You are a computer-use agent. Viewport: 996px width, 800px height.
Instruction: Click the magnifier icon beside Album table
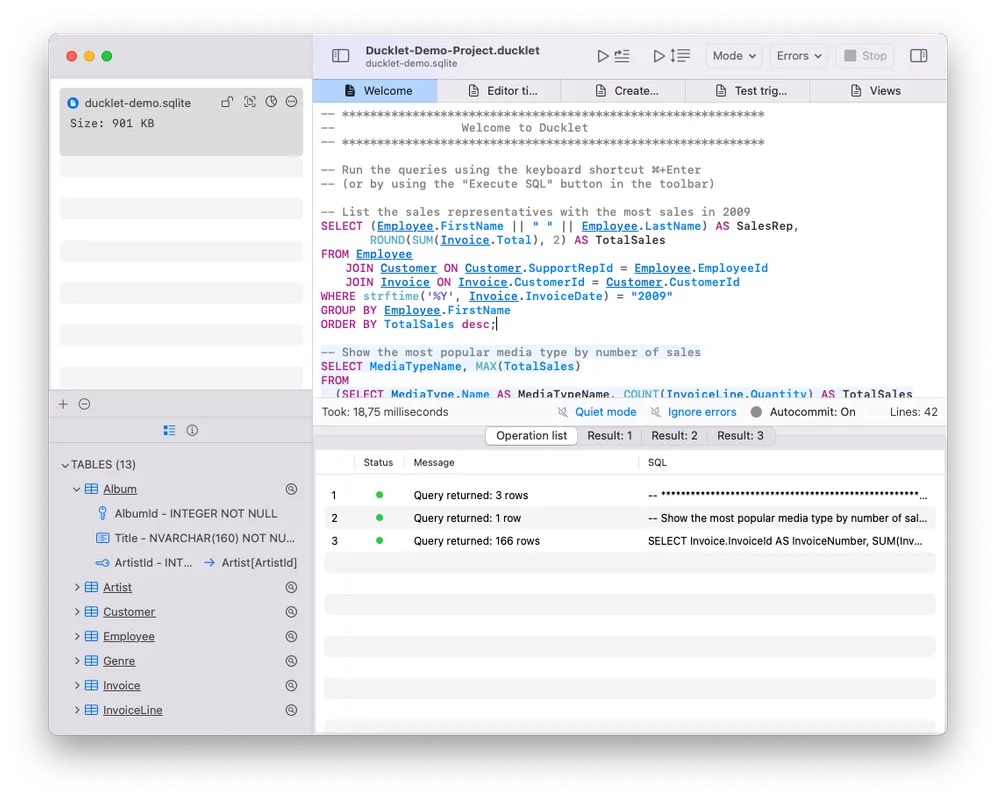pyautogui.click(x=291, y=489)
